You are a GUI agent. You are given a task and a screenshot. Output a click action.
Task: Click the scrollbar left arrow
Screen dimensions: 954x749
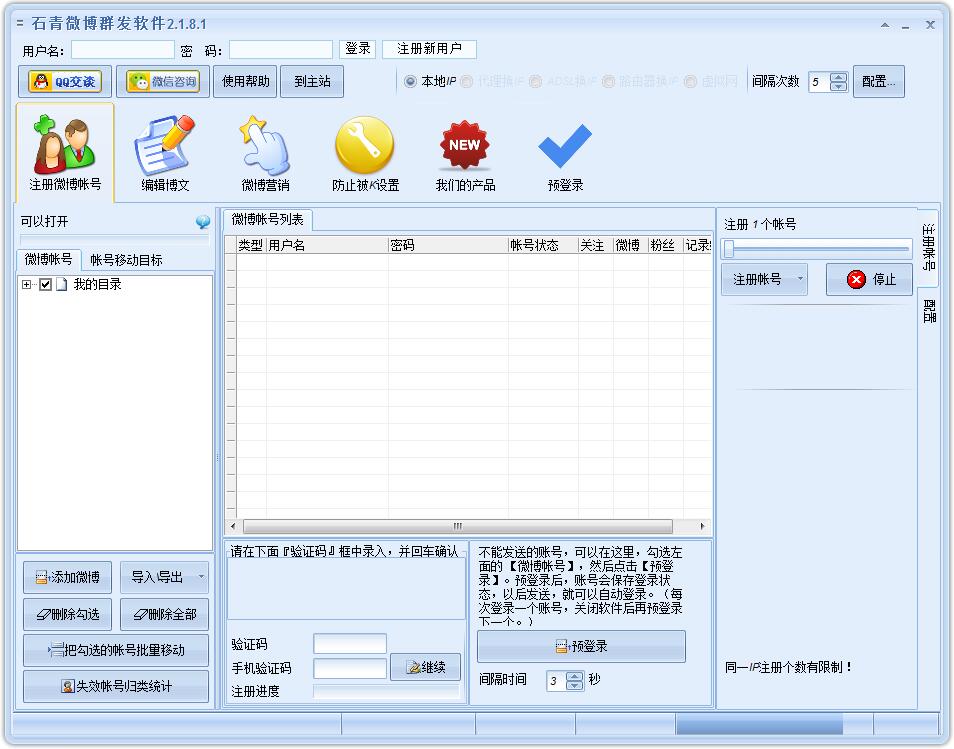pos(233,526)
